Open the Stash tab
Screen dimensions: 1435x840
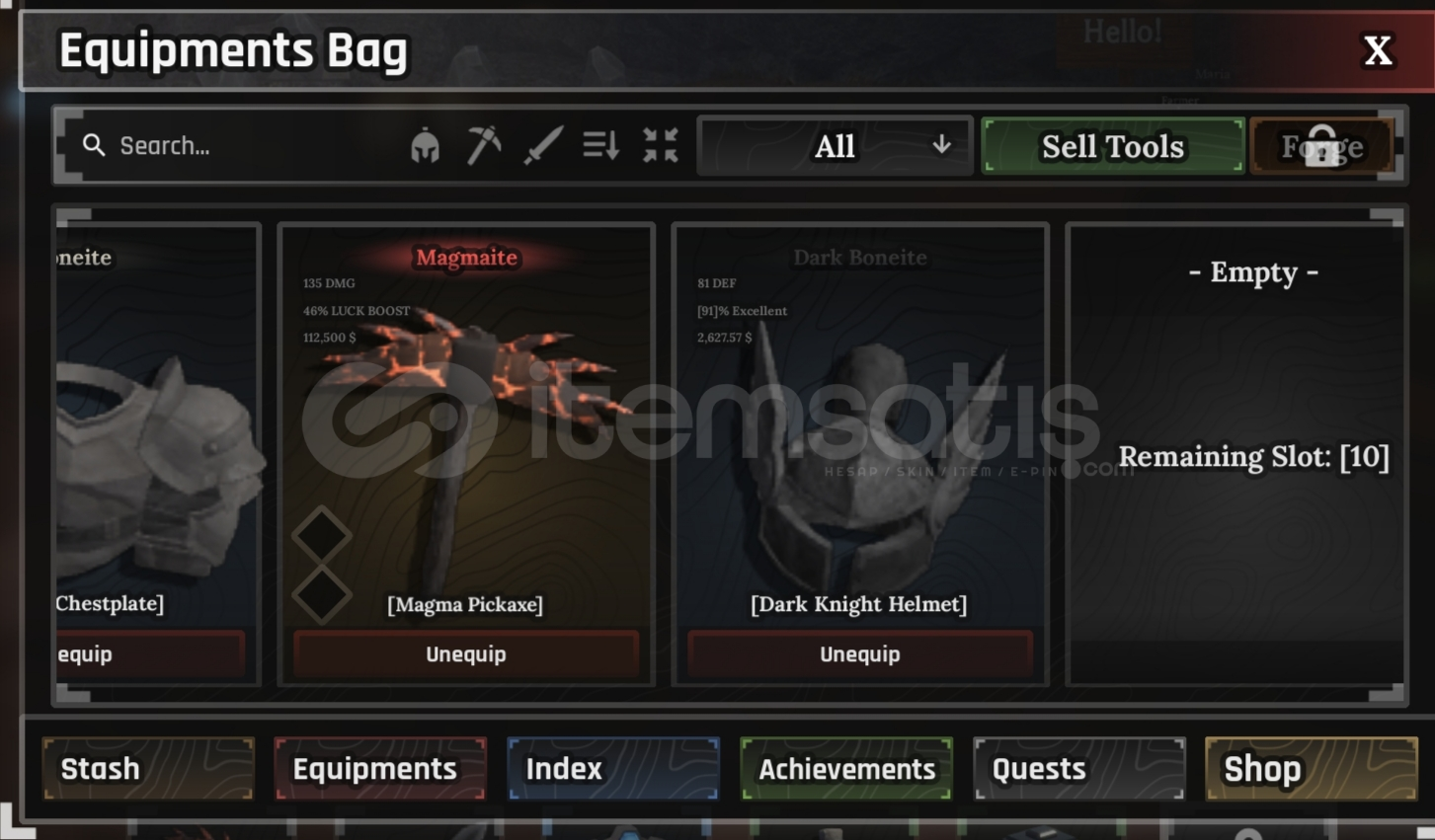tap(148, 768)
